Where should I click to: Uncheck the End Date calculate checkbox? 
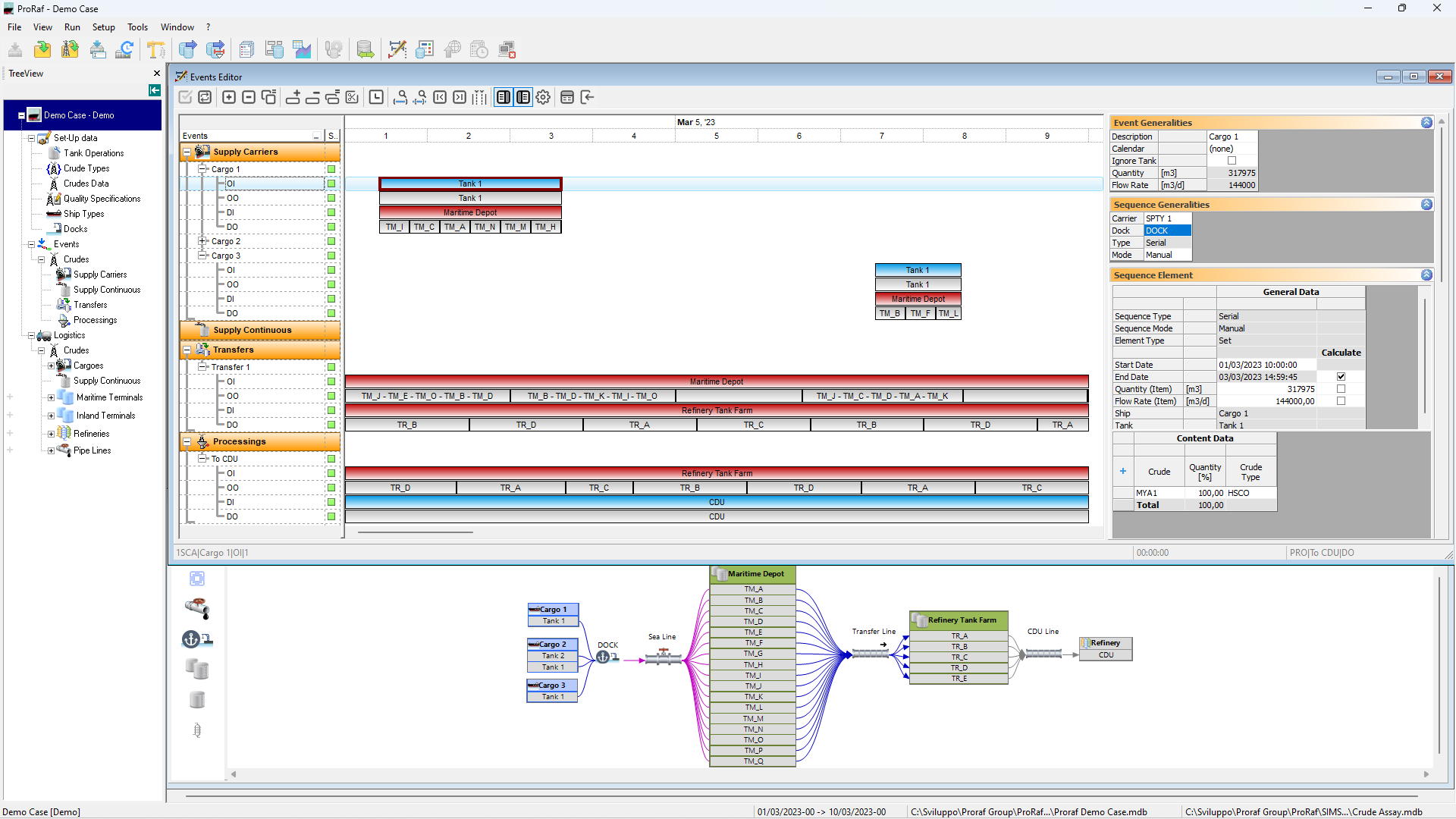point(1341,377)
